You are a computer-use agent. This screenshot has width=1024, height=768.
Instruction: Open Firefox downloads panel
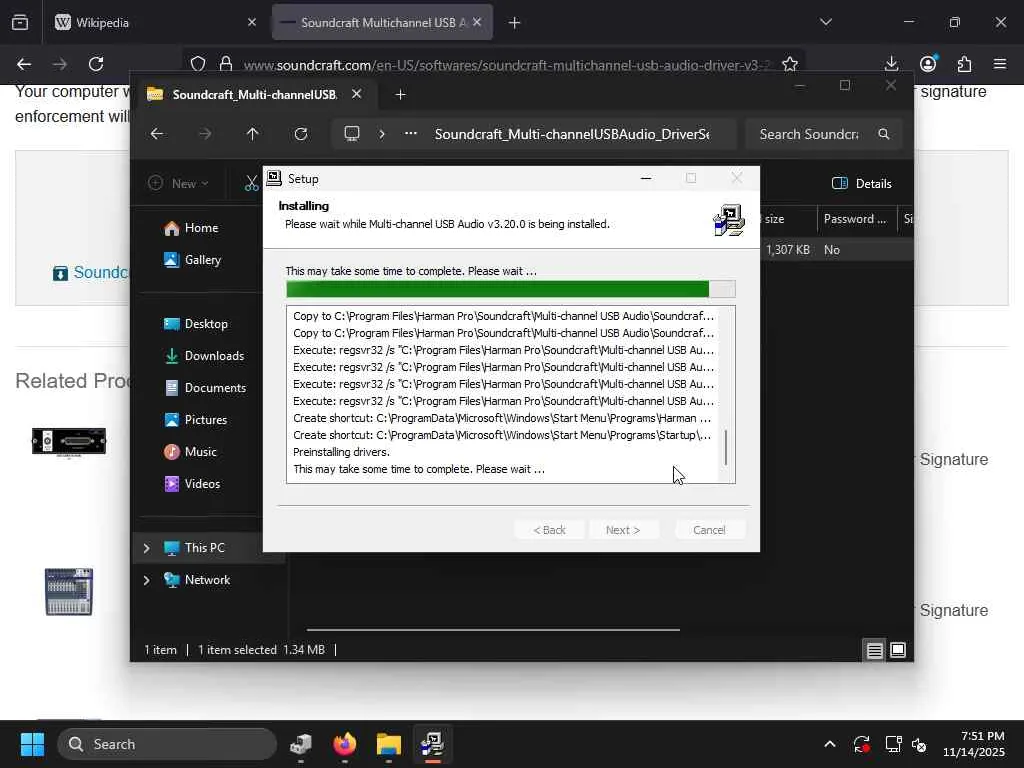pyautogui.click(x=891, y=64)
